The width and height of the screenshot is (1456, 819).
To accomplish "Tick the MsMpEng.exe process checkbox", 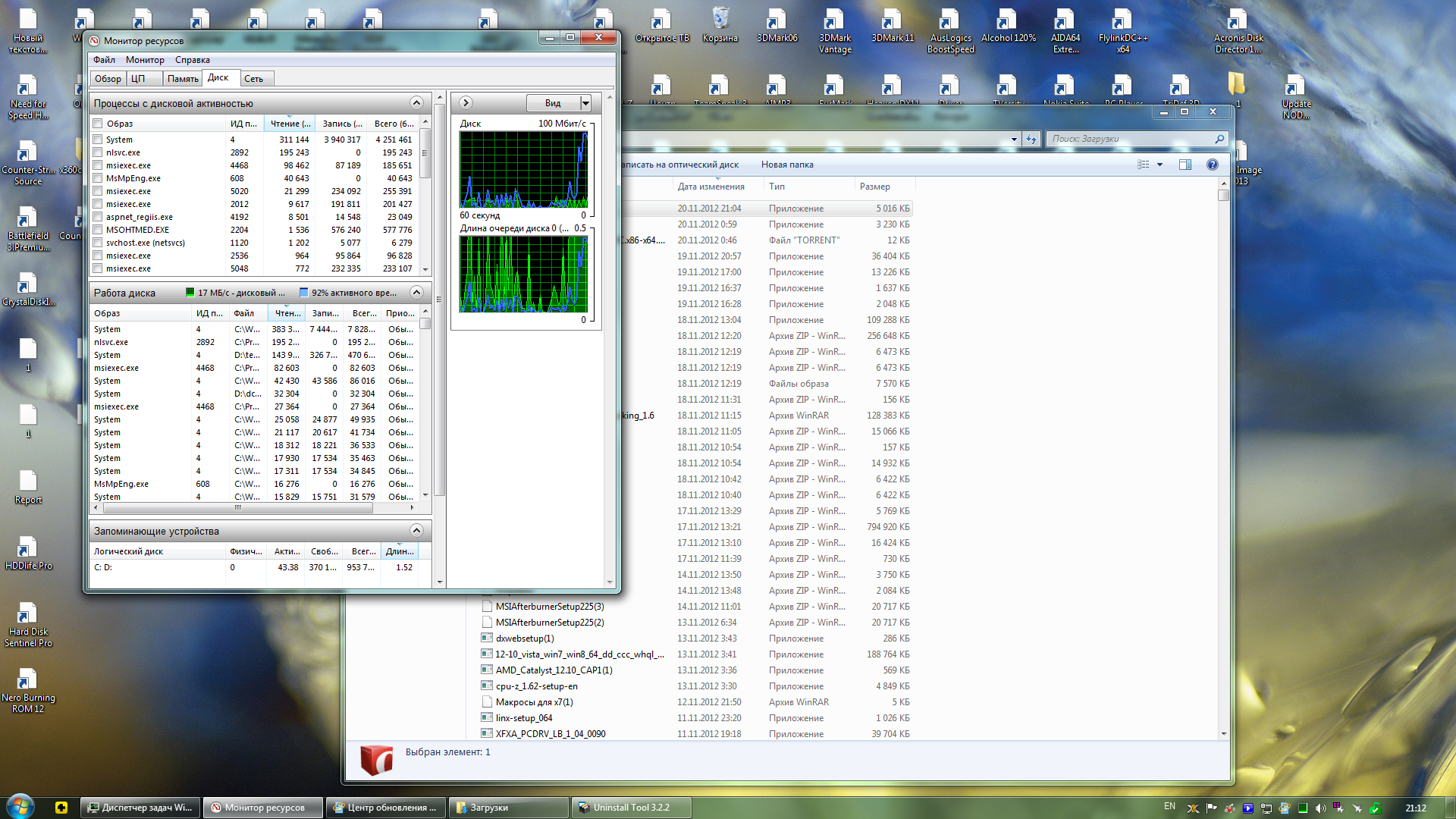I will click(98, 178).
